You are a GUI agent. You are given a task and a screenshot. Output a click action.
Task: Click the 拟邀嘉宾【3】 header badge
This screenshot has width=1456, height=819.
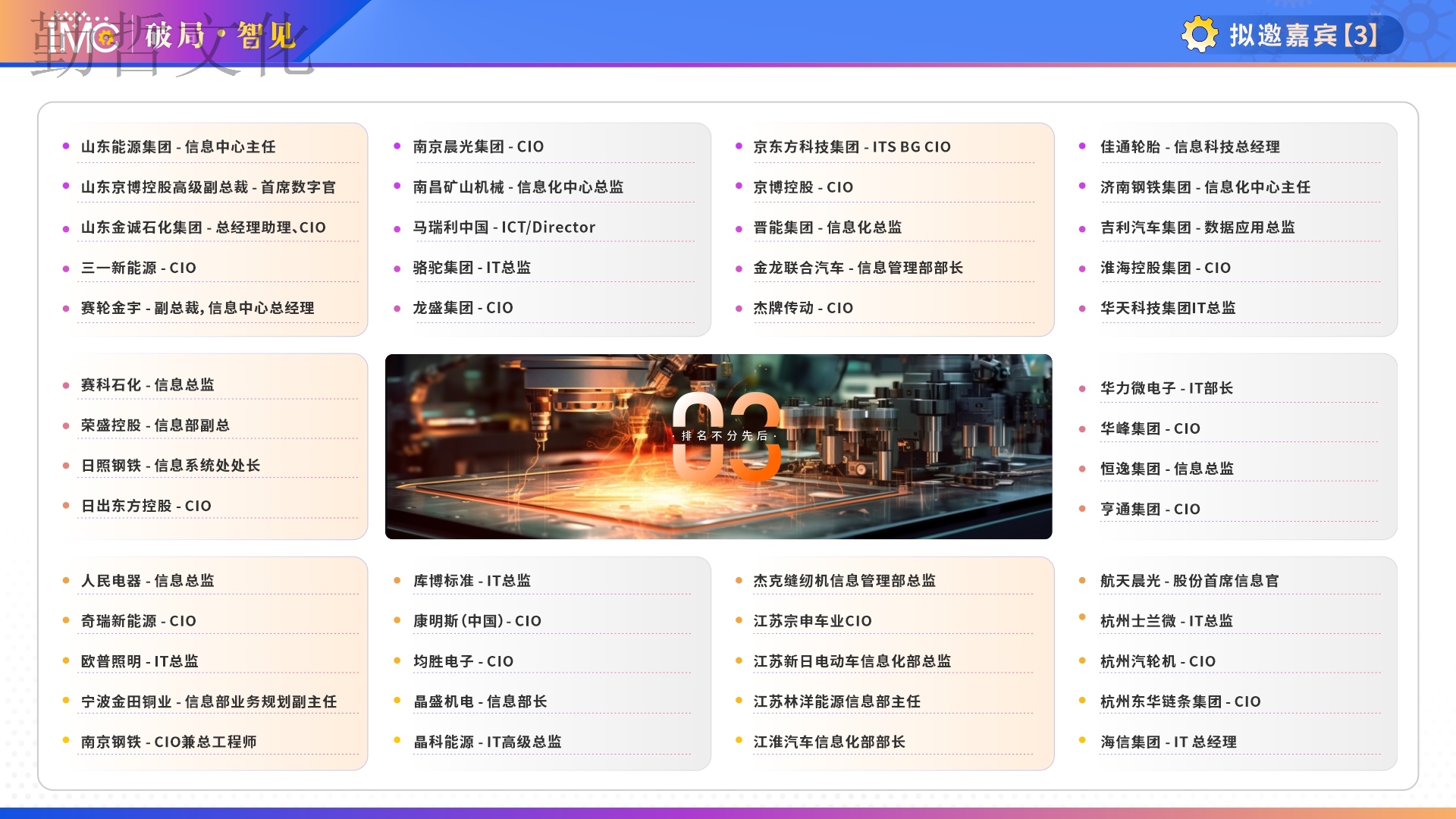tap(1292, 35)
